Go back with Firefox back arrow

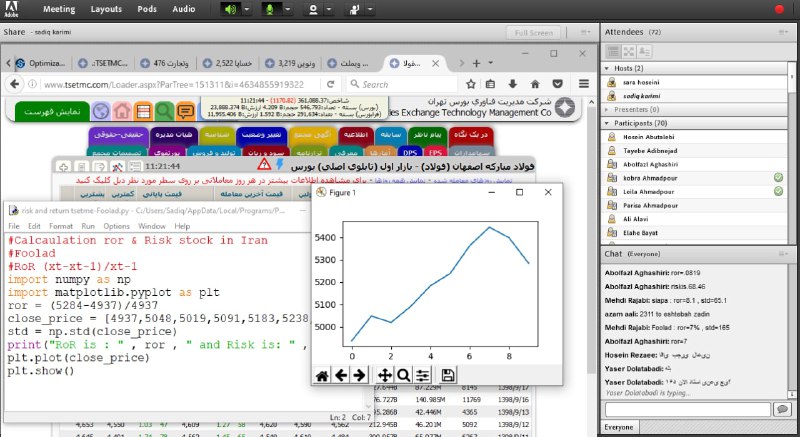point(15,84)
